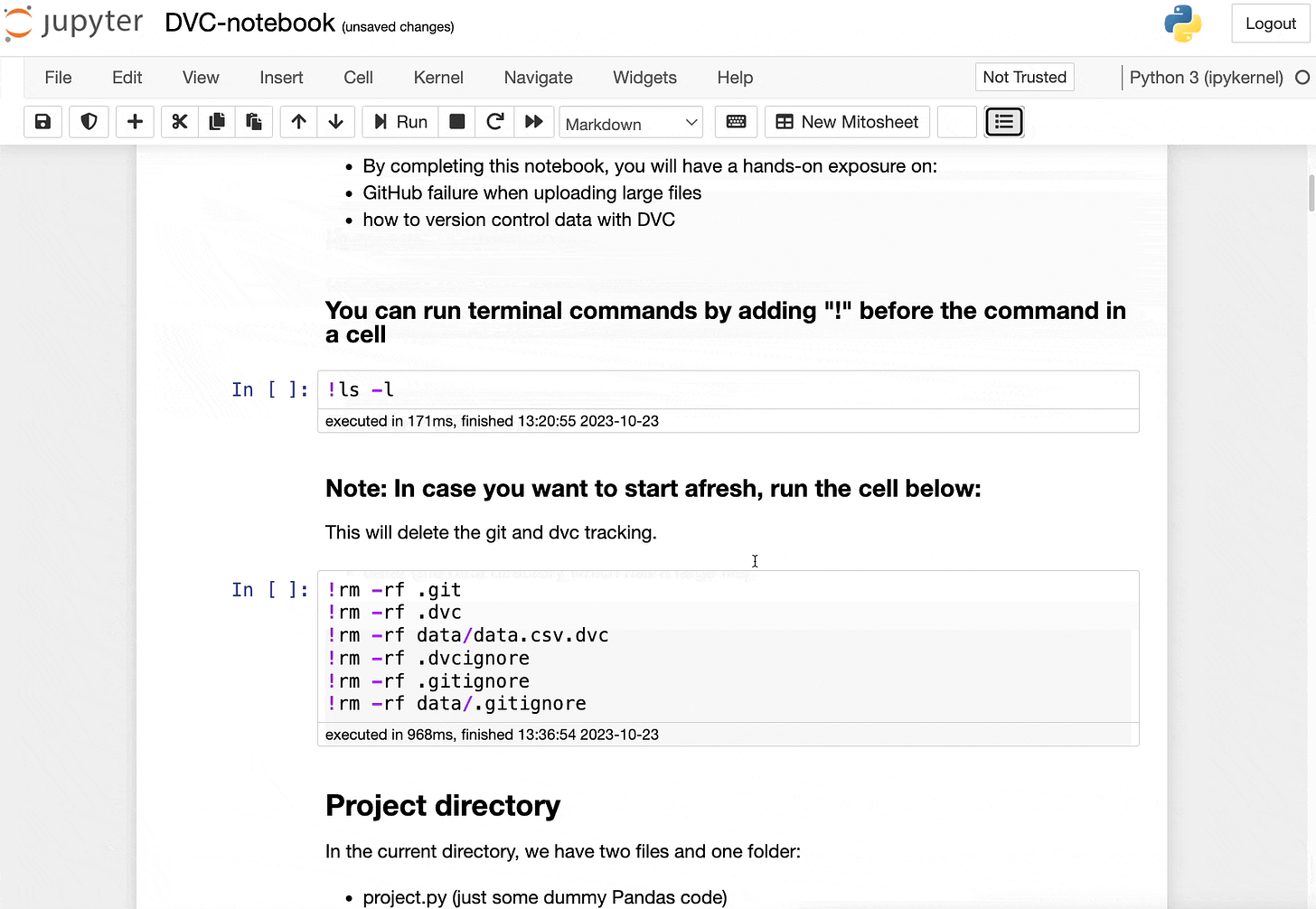This screenshot has width=1316, height=909.
Task: Select the In [ ] prompt of rm cell
Action: coord(269,590)
